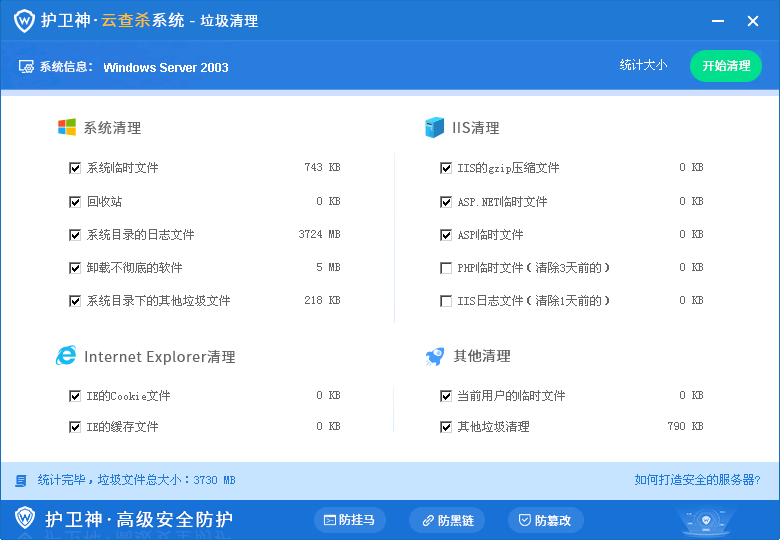The height and width of the screenshot is (540, 780).
Task: Click the rocket icon beside 其他清理
Action: pyautogui.click(x=435, y=356)
